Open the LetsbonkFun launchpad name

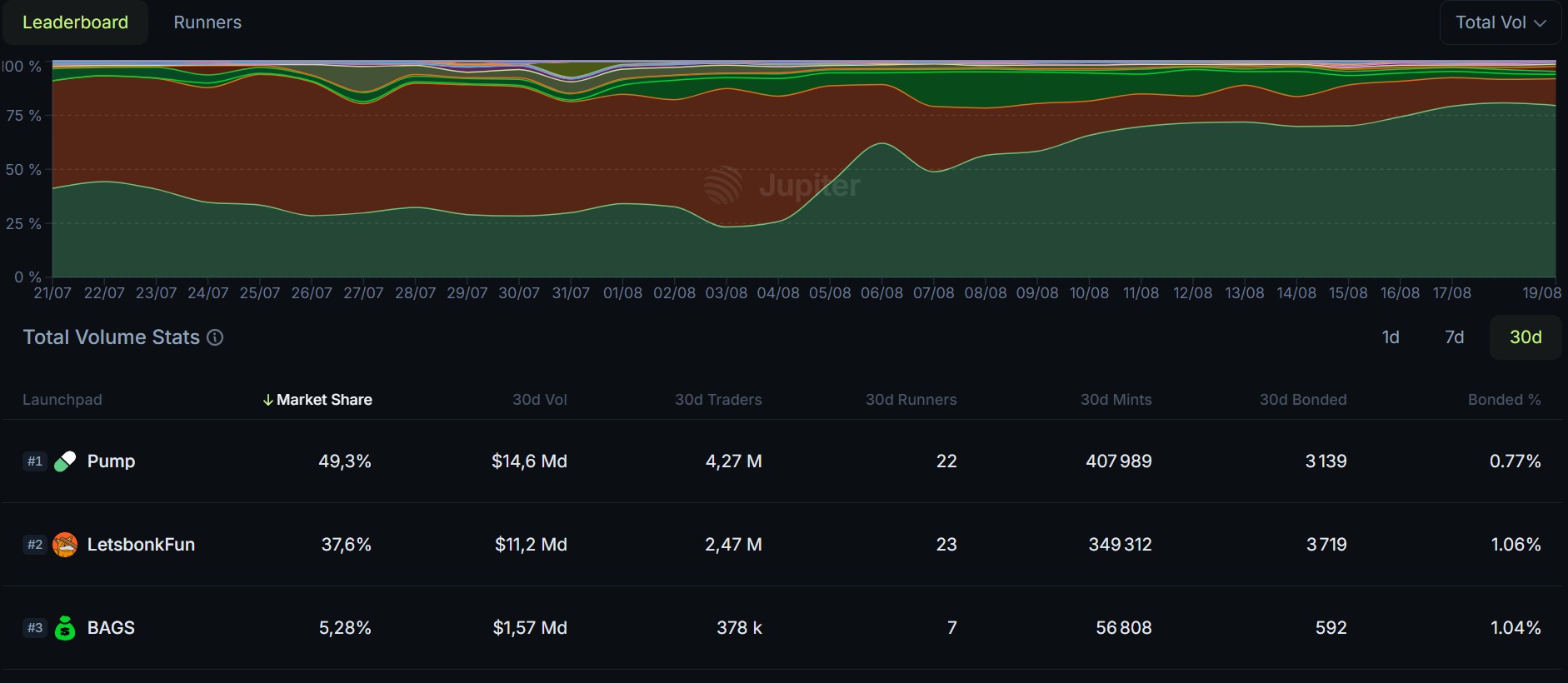pos(141,545)
